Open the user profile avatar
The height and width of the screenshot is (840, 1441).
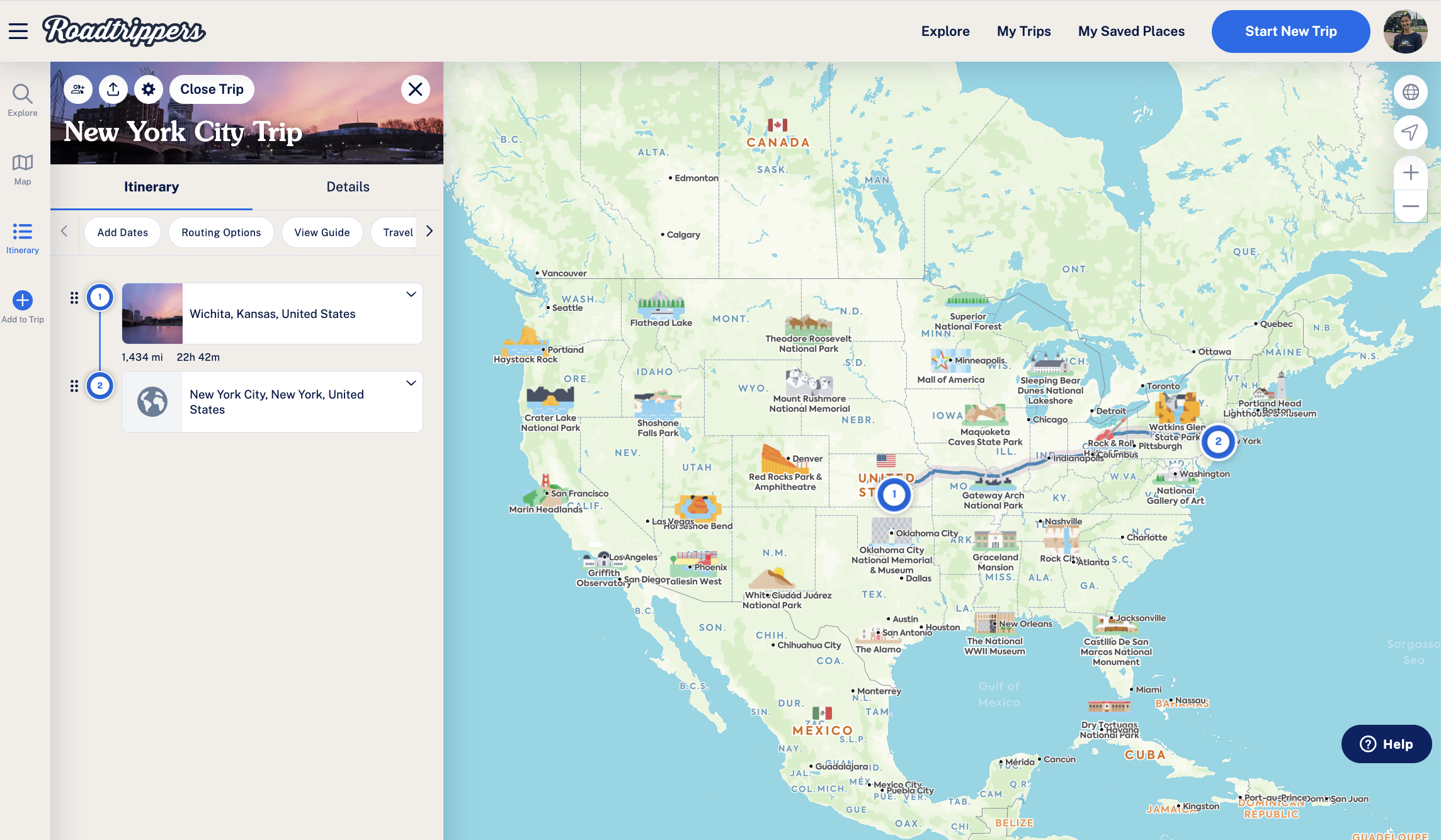(x=1405, y=31)
